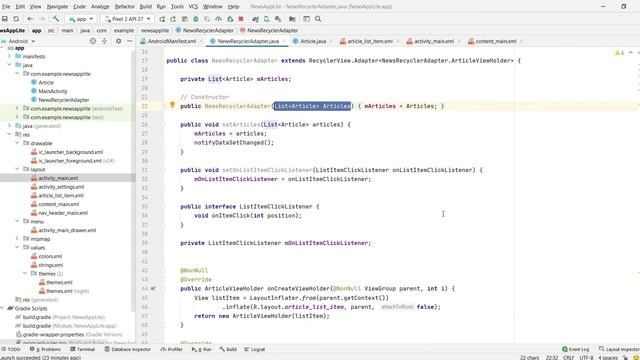Viewport: 640px width, 360px height.
Task: Click the CRLF line separator in status bar
Action: tap(569, 357)
